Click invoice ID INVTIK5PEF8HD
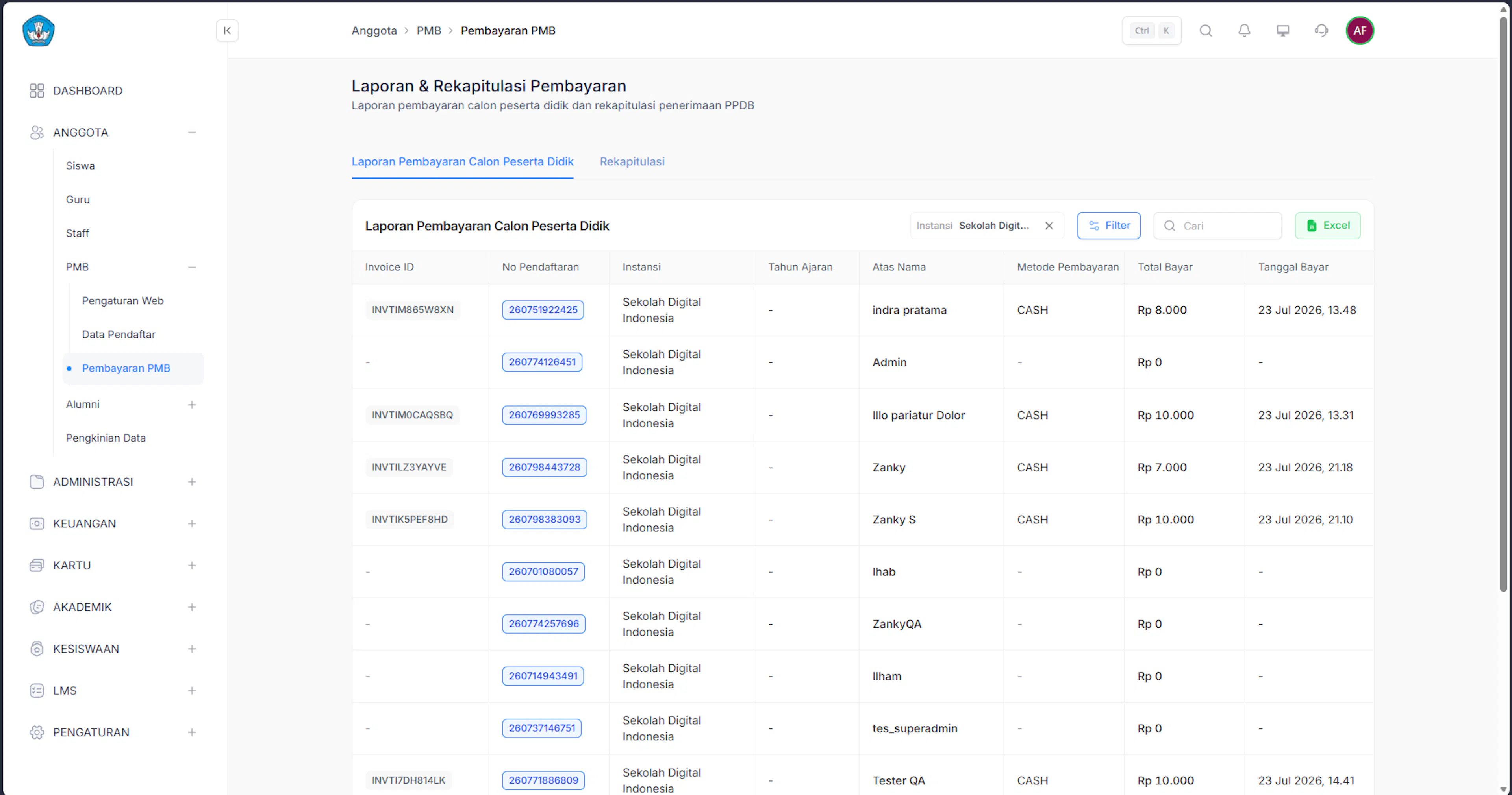 click(x=409, y=519)
